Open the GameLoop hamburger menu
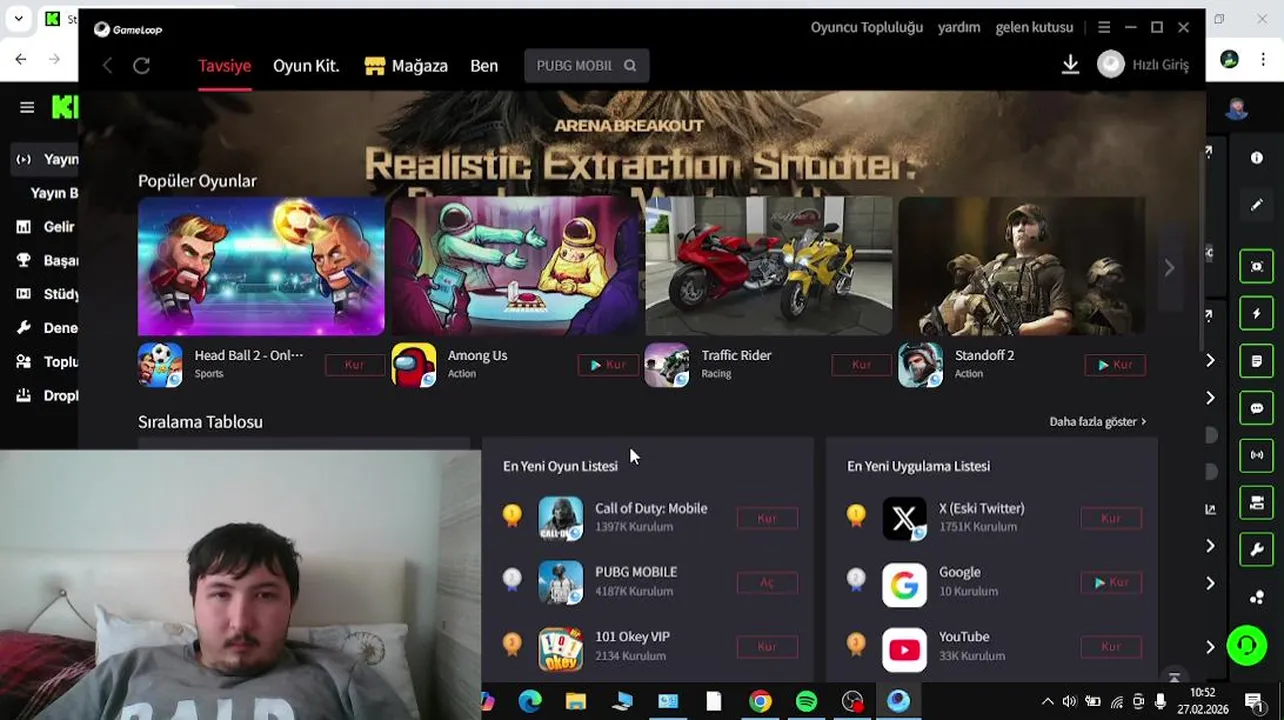The image size is (1284, 720). tap(1104, 28)
